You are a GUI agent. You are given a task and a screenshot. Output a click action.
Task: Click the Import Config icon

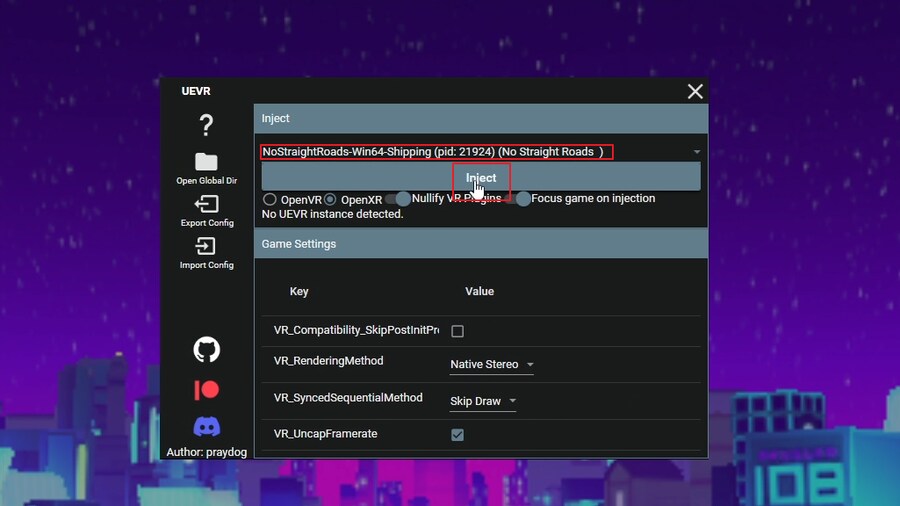(x=206, y=246)
